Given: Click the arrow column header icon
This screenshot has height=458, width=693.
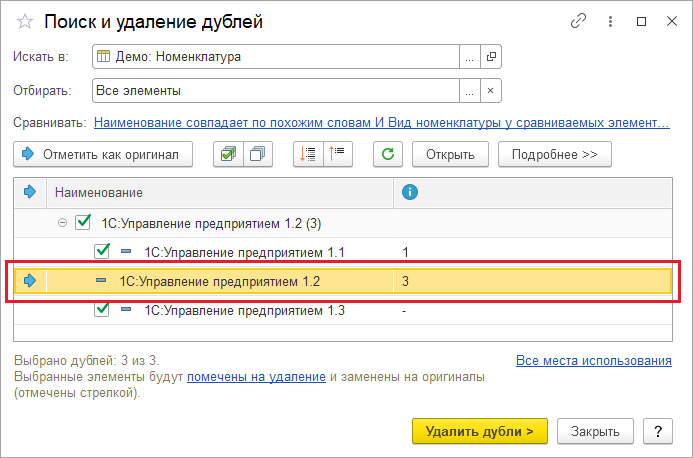Looking at the screenshot, I should 30,192.
